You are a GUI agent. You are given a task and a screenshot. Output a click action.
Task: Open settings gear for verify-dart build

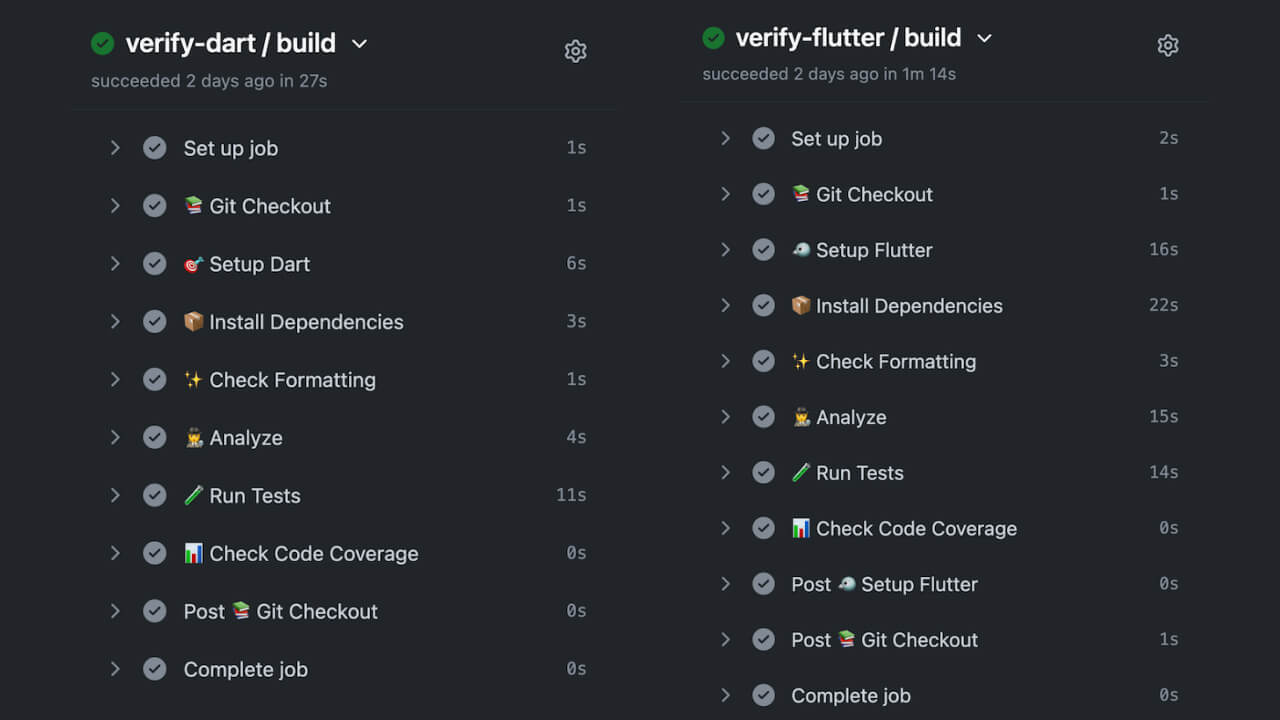(x=575, y=51)
